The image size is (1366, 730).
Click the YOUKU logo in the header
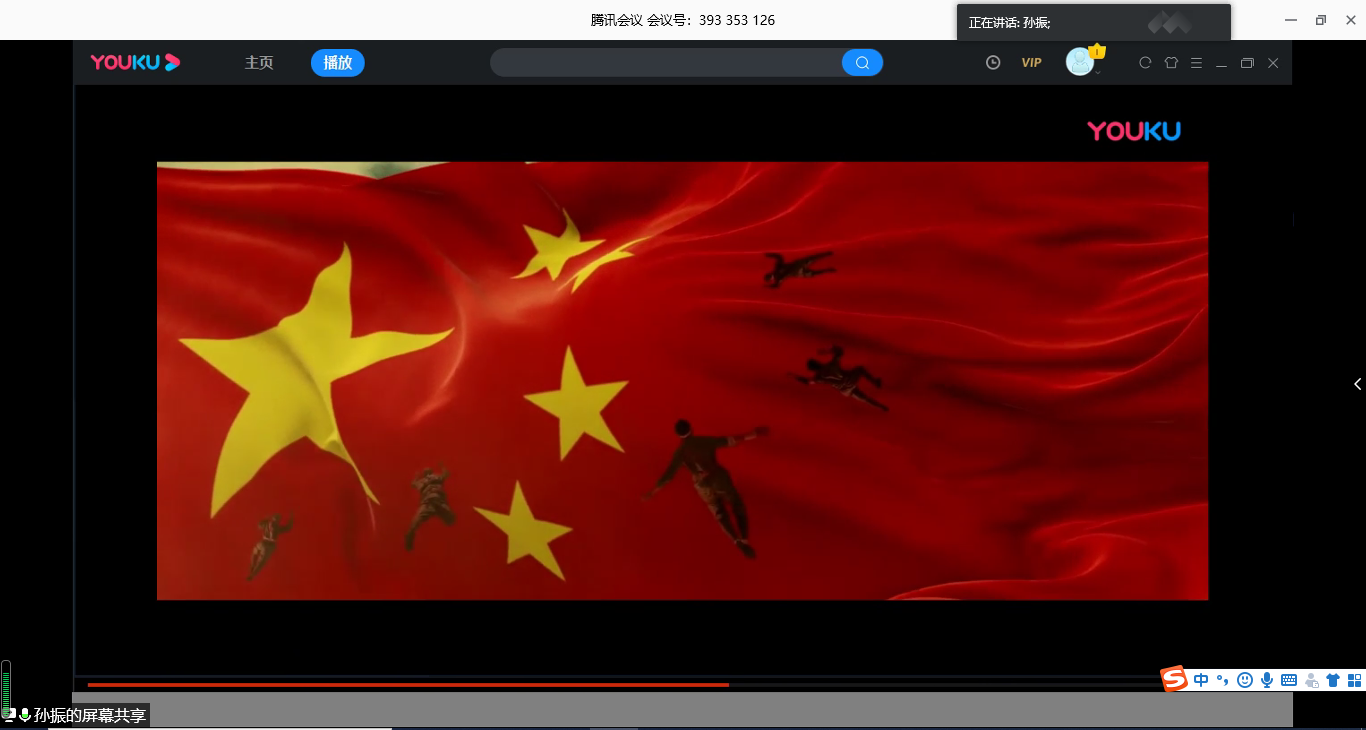pyautogui.click(x=135, y=62)
